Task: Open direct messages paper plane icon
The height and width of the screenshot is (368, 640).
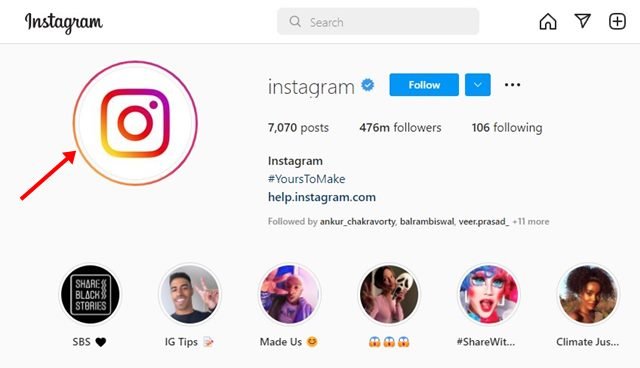Action: [582, 21]
